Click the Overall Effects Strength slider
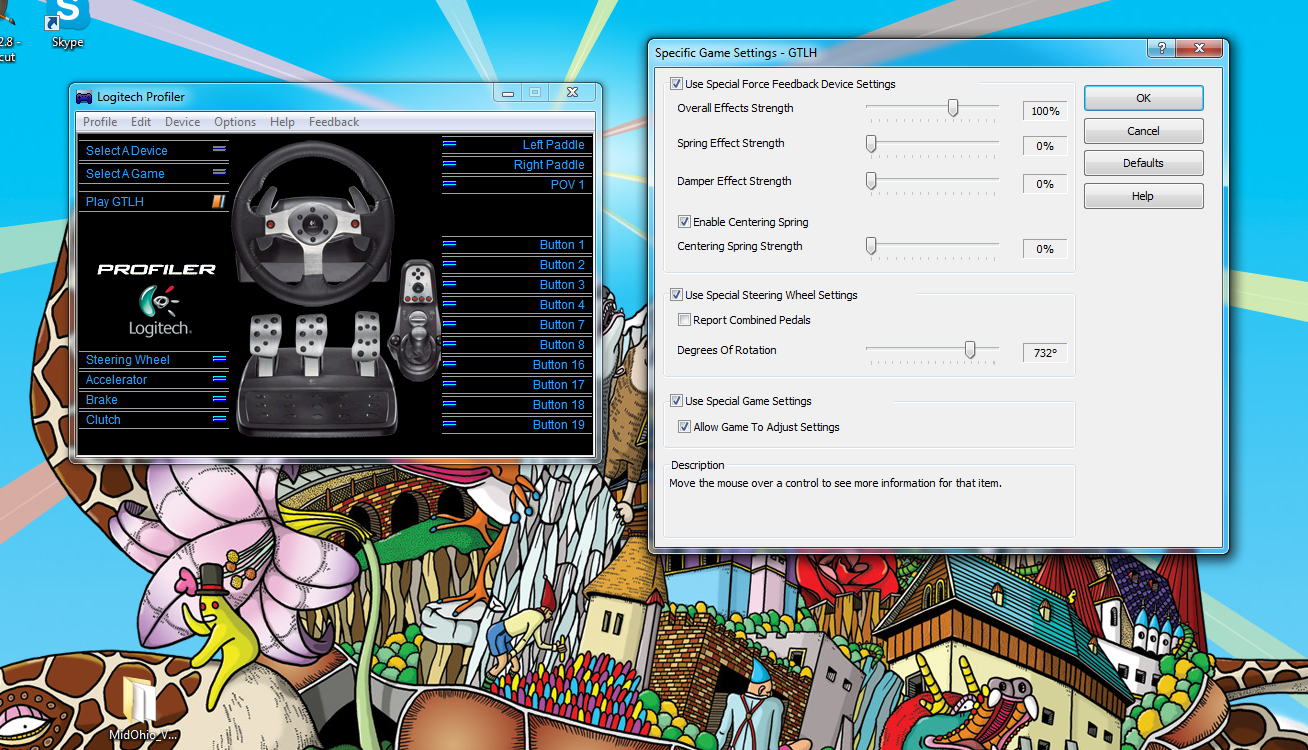Viewport: 1308px width, 750px height. [953, 107]
